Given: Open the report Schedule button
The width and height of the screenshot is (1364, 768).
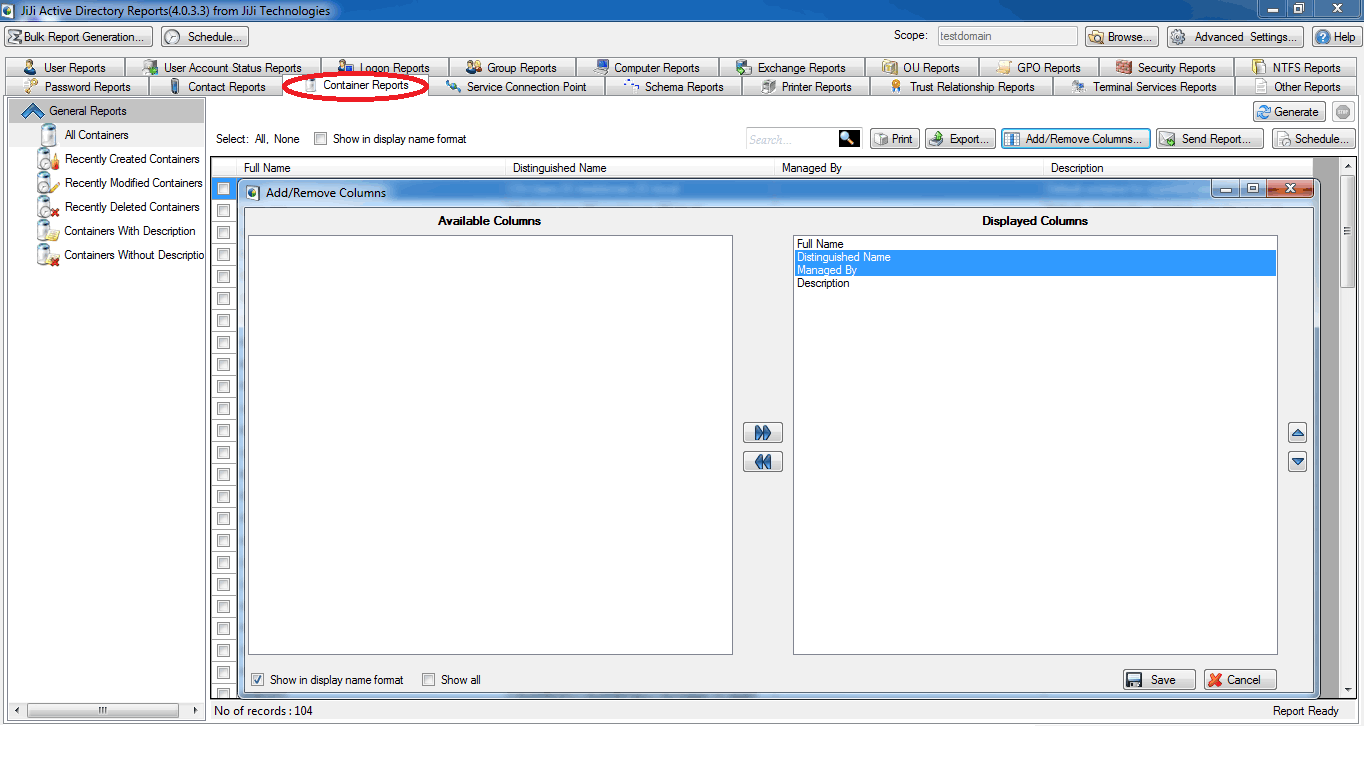Looking at the screenshot, I should tap(1314, 139).
